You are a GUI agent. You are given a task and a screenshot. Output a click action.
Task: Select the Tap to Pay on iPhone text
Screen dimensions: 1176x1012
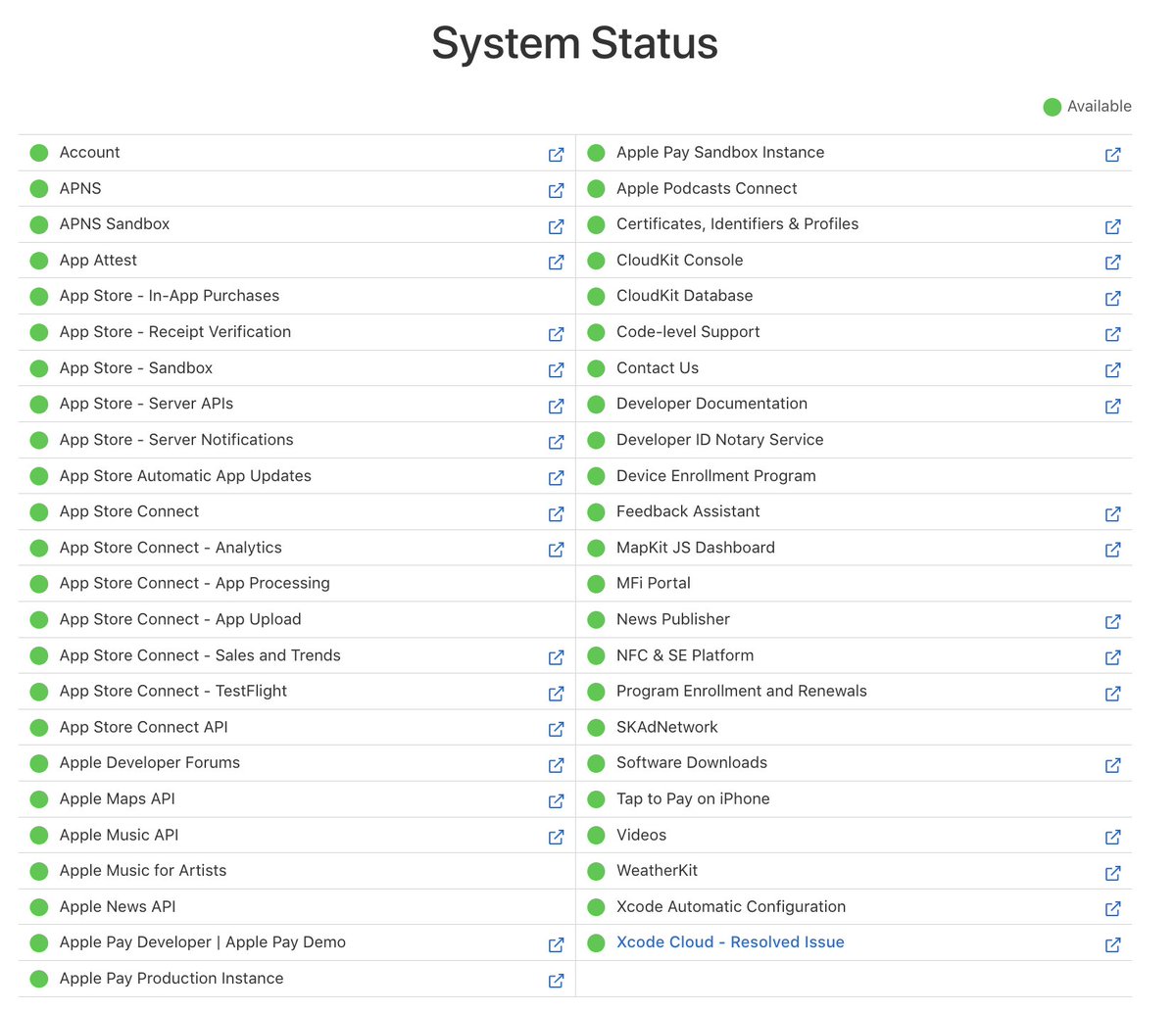693,798
